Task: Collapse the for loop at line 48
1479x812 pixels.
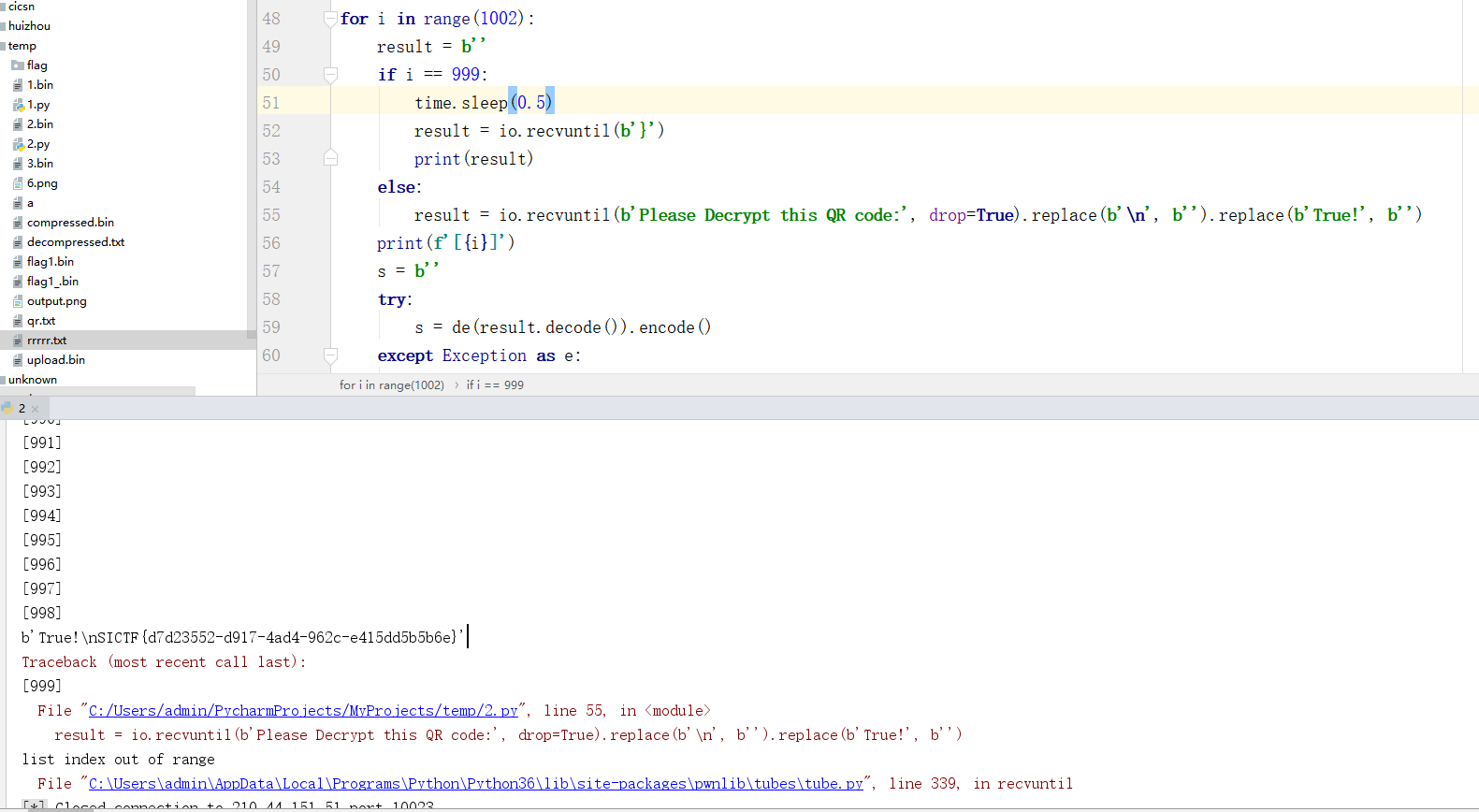Action: coord(330,19)
